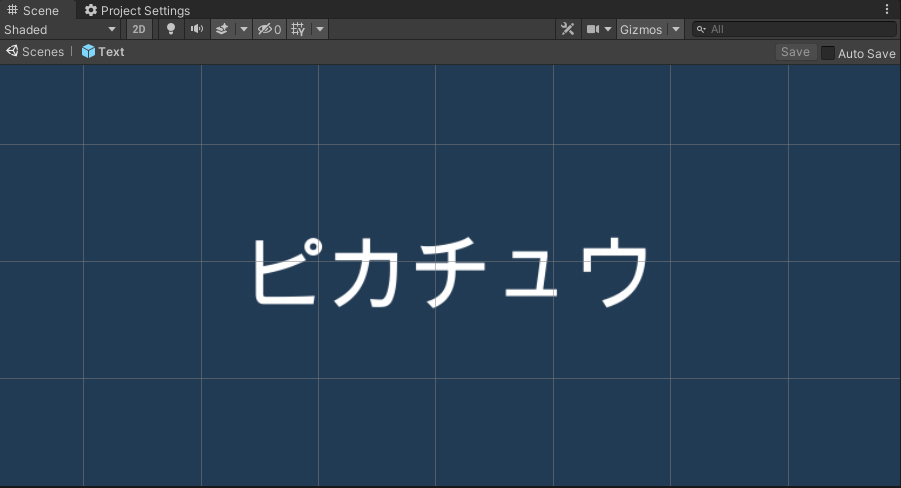
Task: Expand grid settings dropdown arrow
Action: [x=320, y=29]
